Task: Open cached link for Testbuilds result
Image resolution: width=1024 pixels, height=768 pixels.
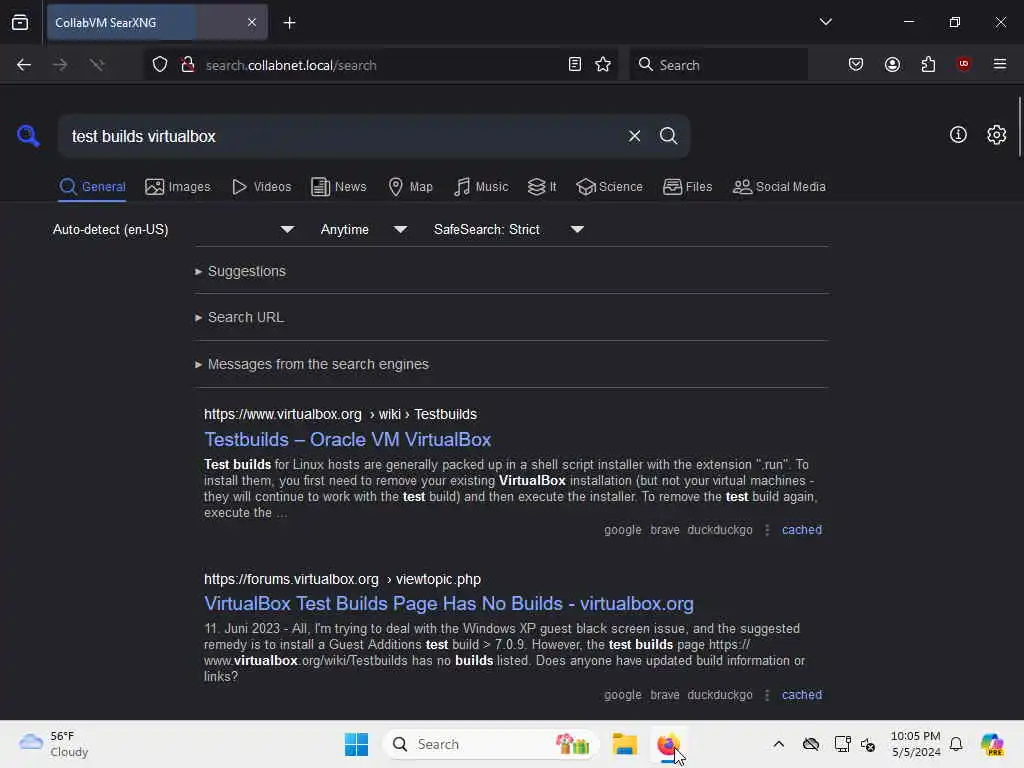Action: (x=801, y=530)
